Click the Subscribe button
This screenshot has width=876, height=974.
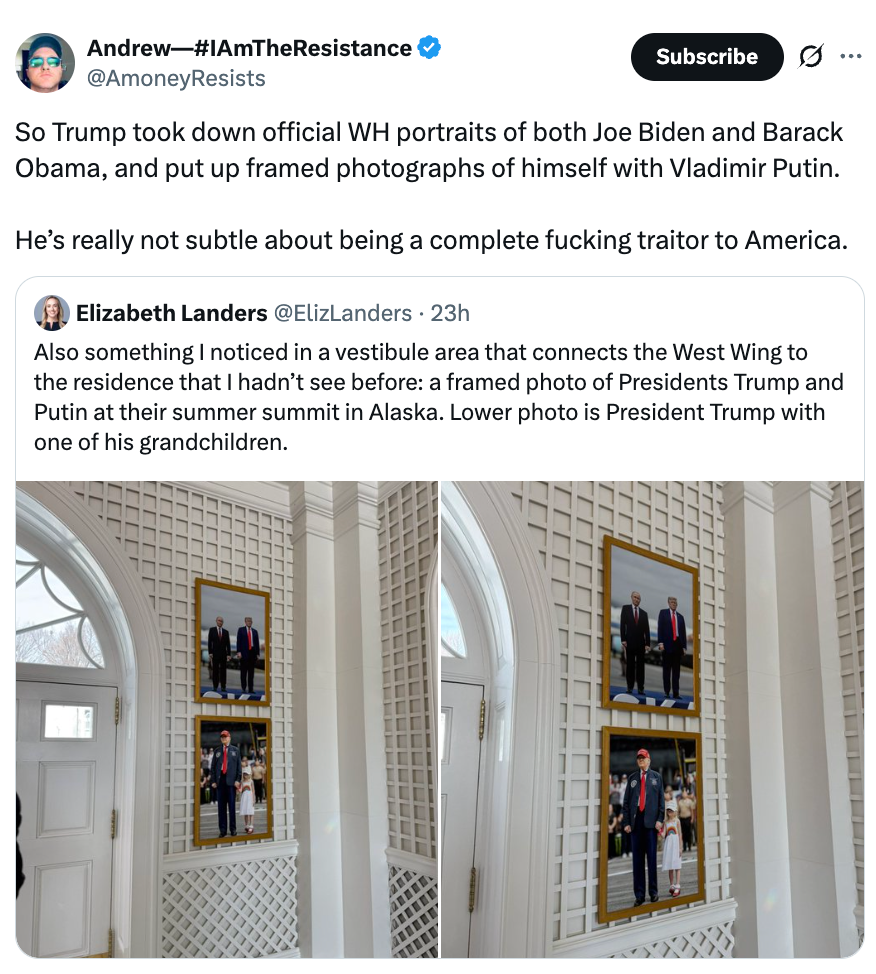tap(707, 57)
